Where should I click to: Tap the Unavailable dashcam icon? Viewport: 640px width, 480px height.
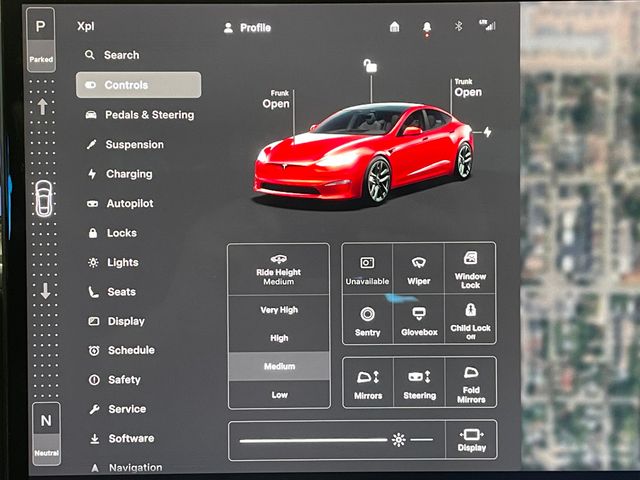[367, 269]
